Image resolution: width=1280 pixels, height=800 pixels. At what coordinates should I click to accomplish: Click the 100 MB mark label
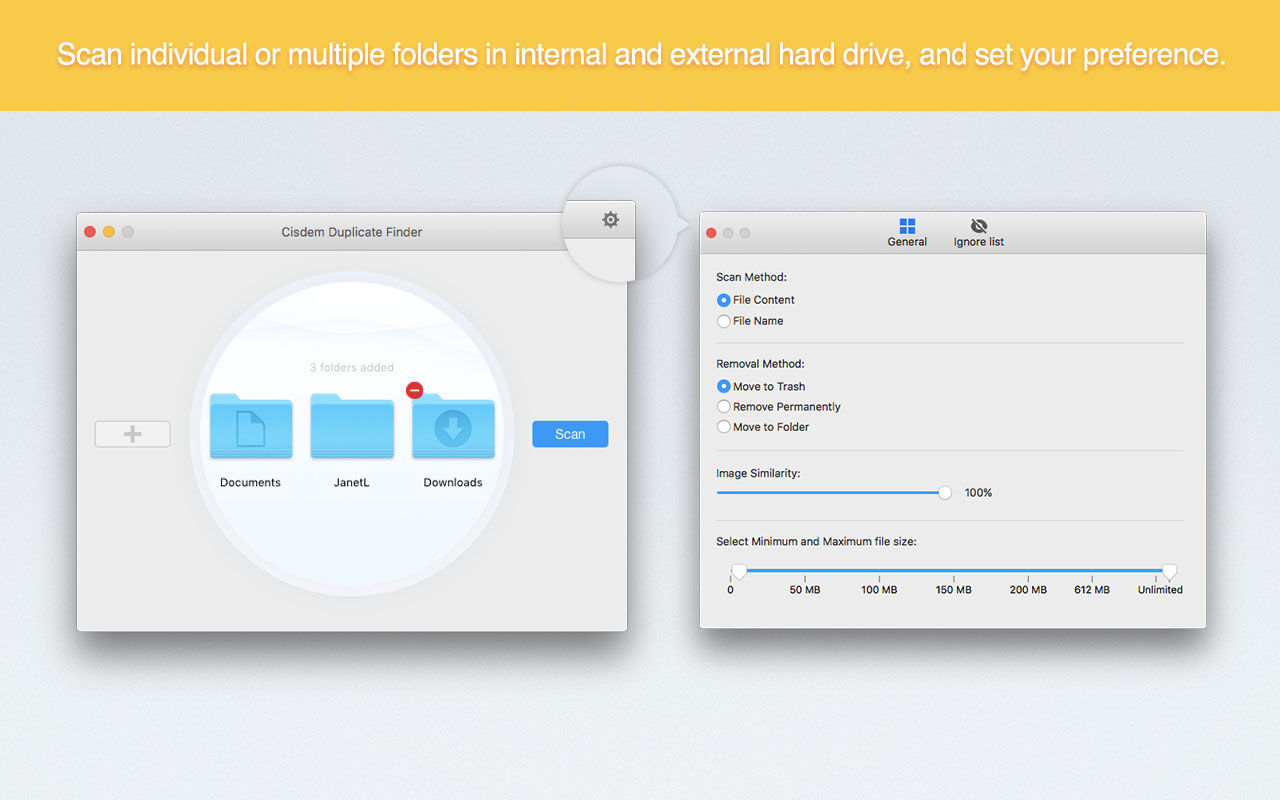click(879, 590)
